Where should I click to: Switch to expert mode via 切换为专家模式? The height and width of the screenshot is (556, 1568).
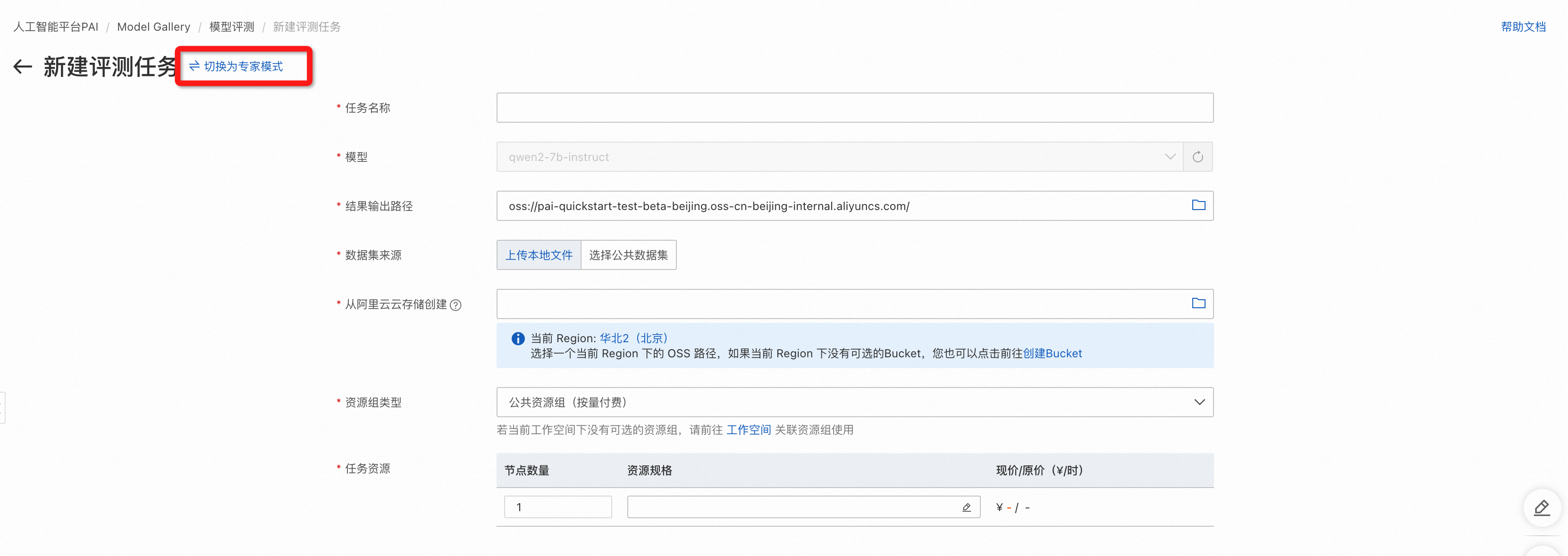click(236, 67)
